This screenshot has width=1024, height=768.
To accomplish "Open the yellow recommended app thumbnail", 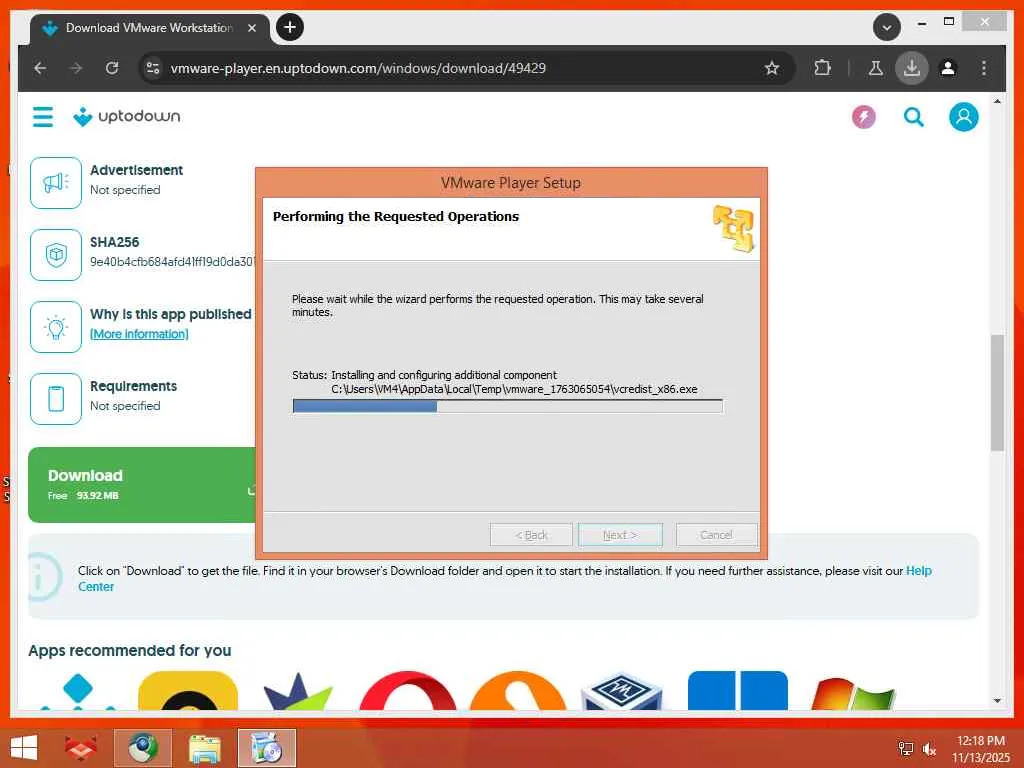I will (x=188, y=691).
